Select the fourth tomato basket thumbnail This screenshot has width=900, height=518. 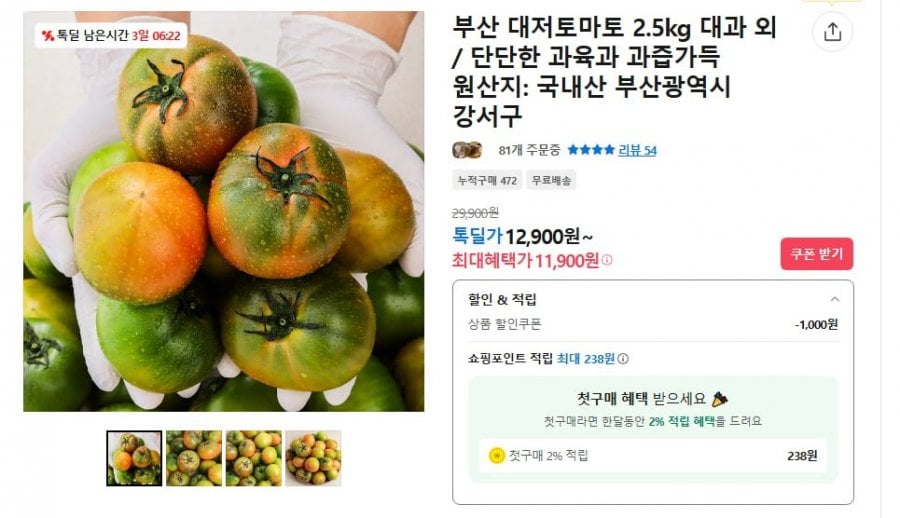tap(313, 458)
